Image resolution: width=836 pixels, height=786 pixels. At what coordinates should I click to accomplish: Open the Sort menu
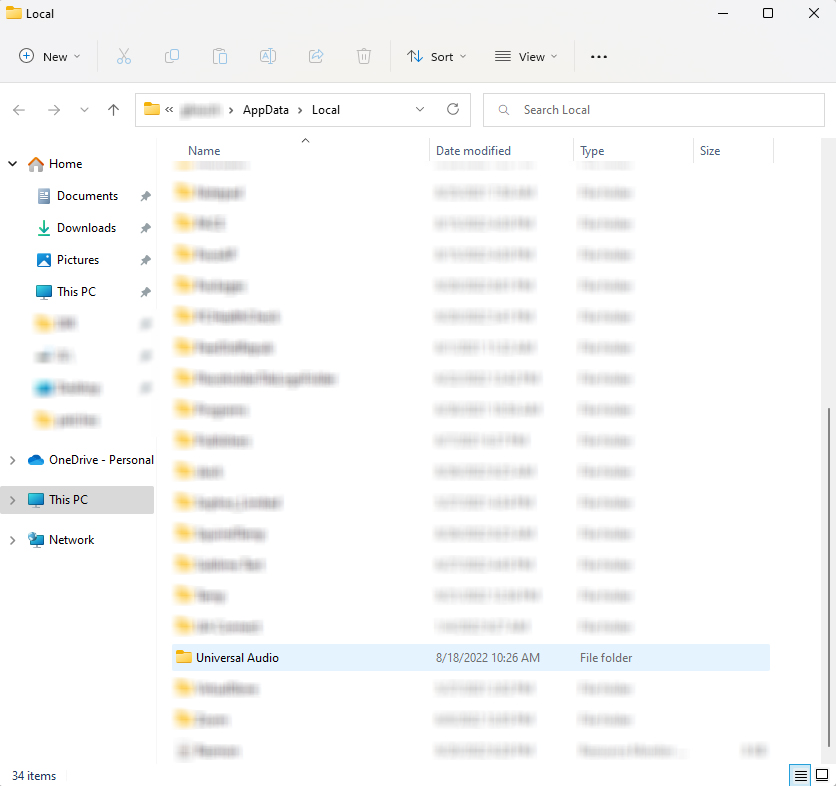point(436,57)
